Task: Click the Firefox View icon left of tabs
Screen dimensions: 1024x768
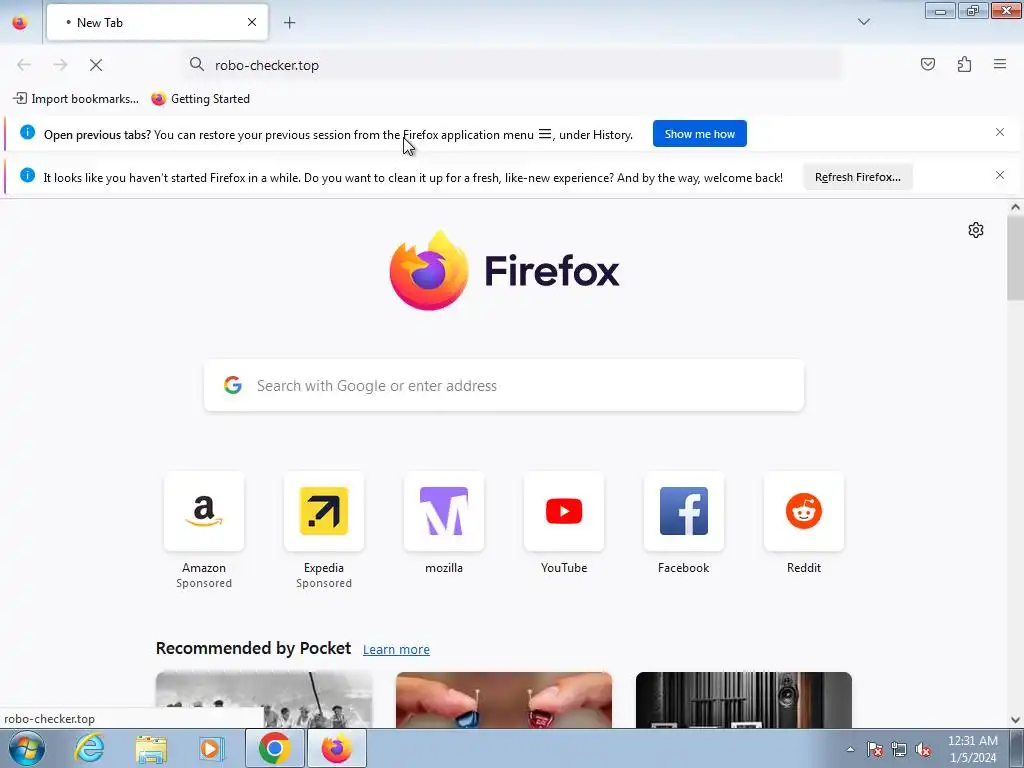Action: [20, 22]
